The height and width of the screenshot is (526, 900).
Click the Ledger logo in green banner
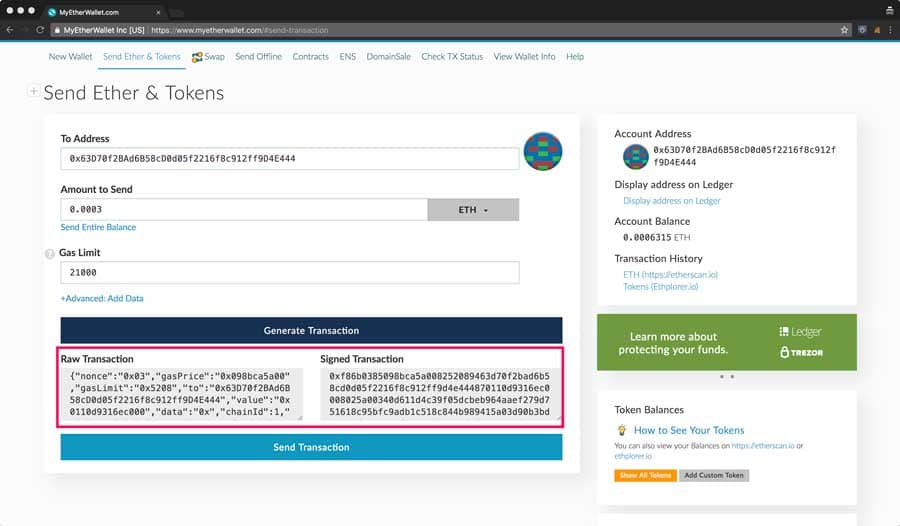point(800,332)
